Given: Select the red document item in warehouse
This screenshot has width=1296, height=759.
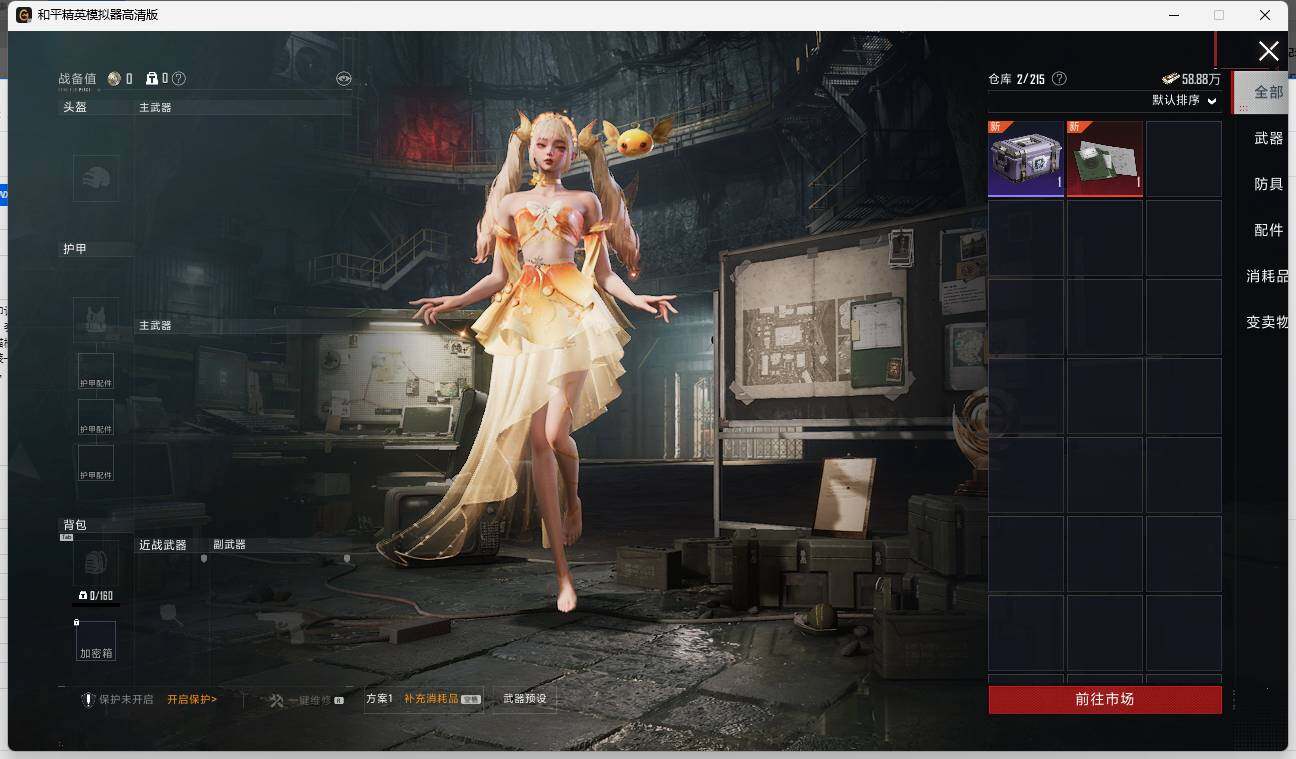Looking at the screenshot, I should tap(1105, 158).
